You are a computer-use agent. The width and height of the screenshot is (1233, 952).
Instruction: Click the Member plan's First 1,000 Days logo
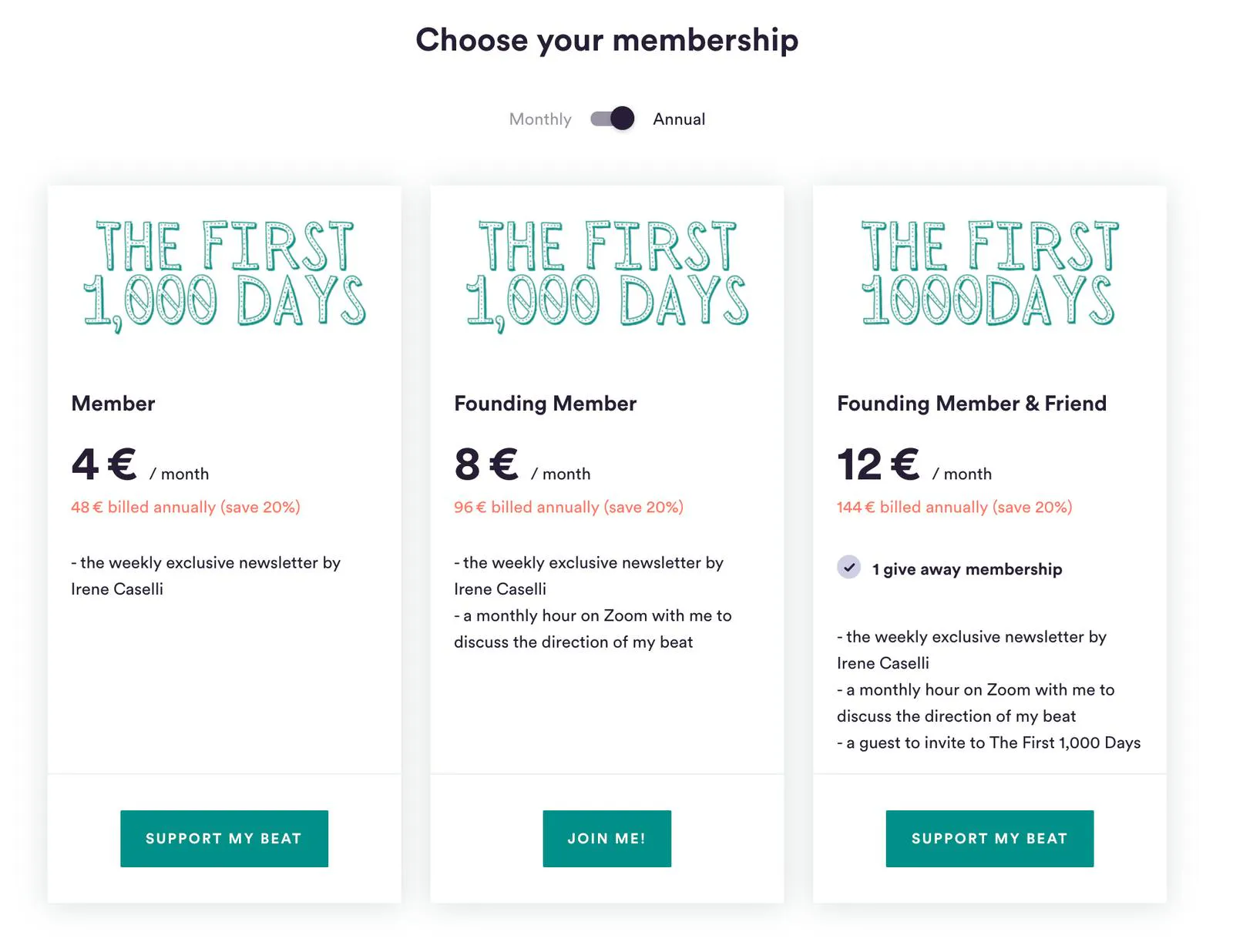(x=224, y=276)
